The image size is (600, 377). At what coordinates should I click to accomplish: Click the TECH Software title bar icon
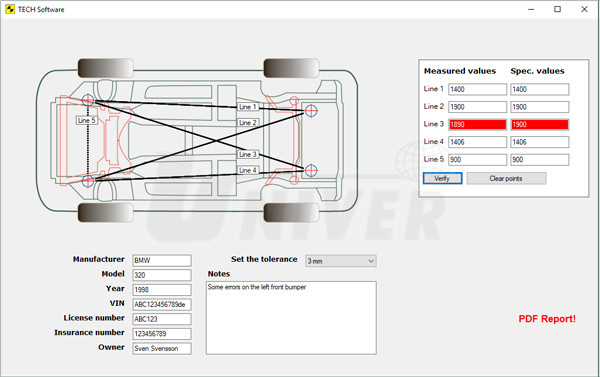(x=10, y=9)
